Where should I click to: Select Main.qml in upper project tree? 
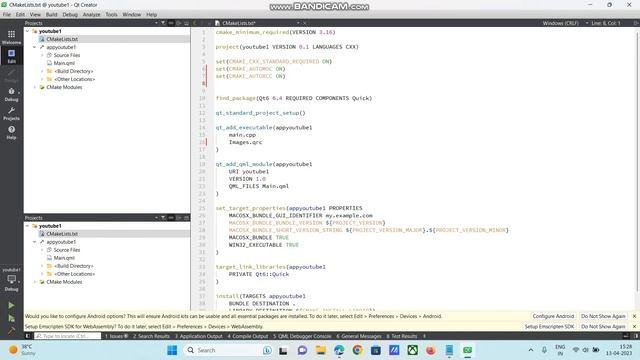click(x=64, y=63)
